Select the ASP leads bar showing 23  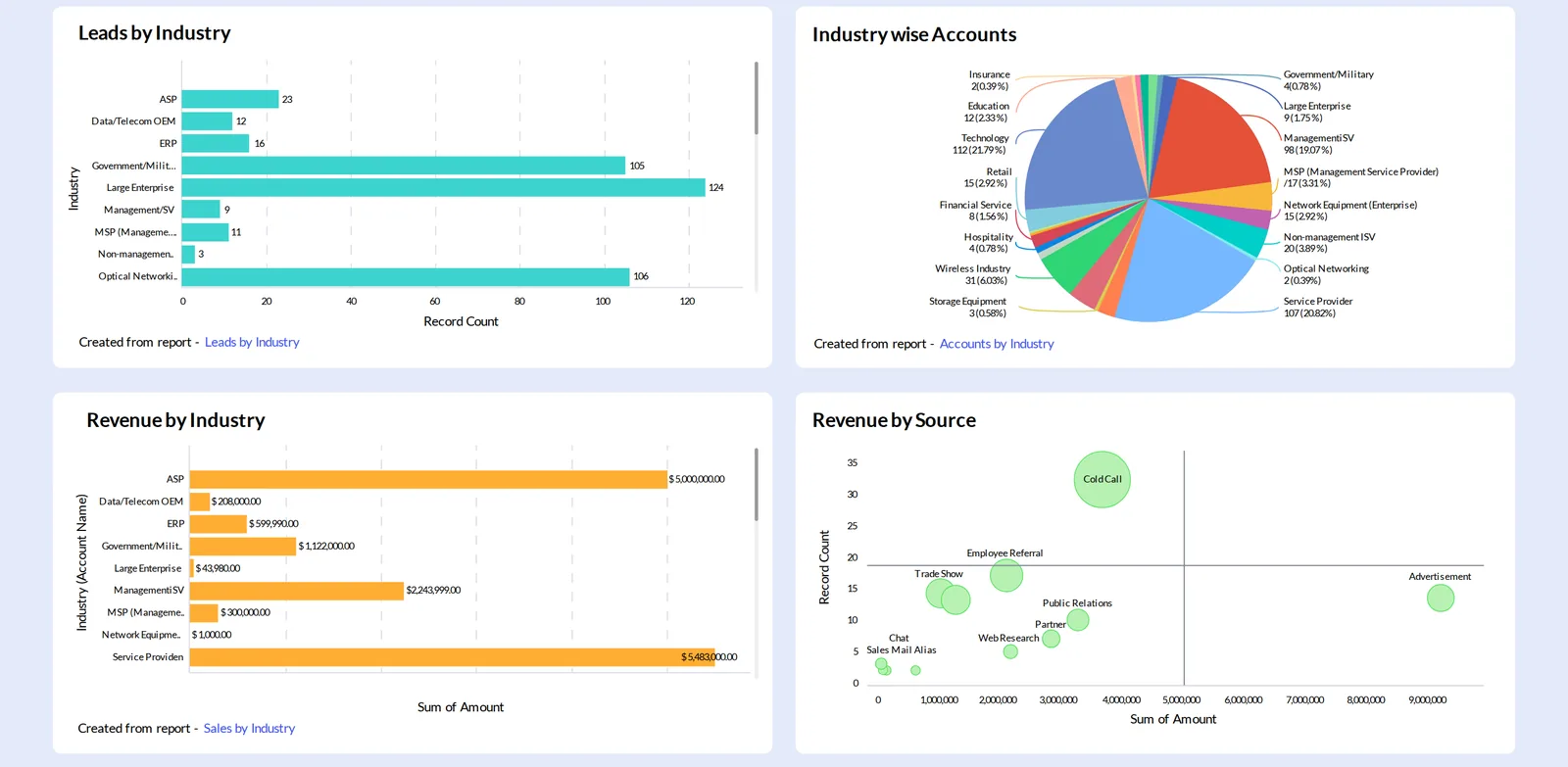[230, 99]
